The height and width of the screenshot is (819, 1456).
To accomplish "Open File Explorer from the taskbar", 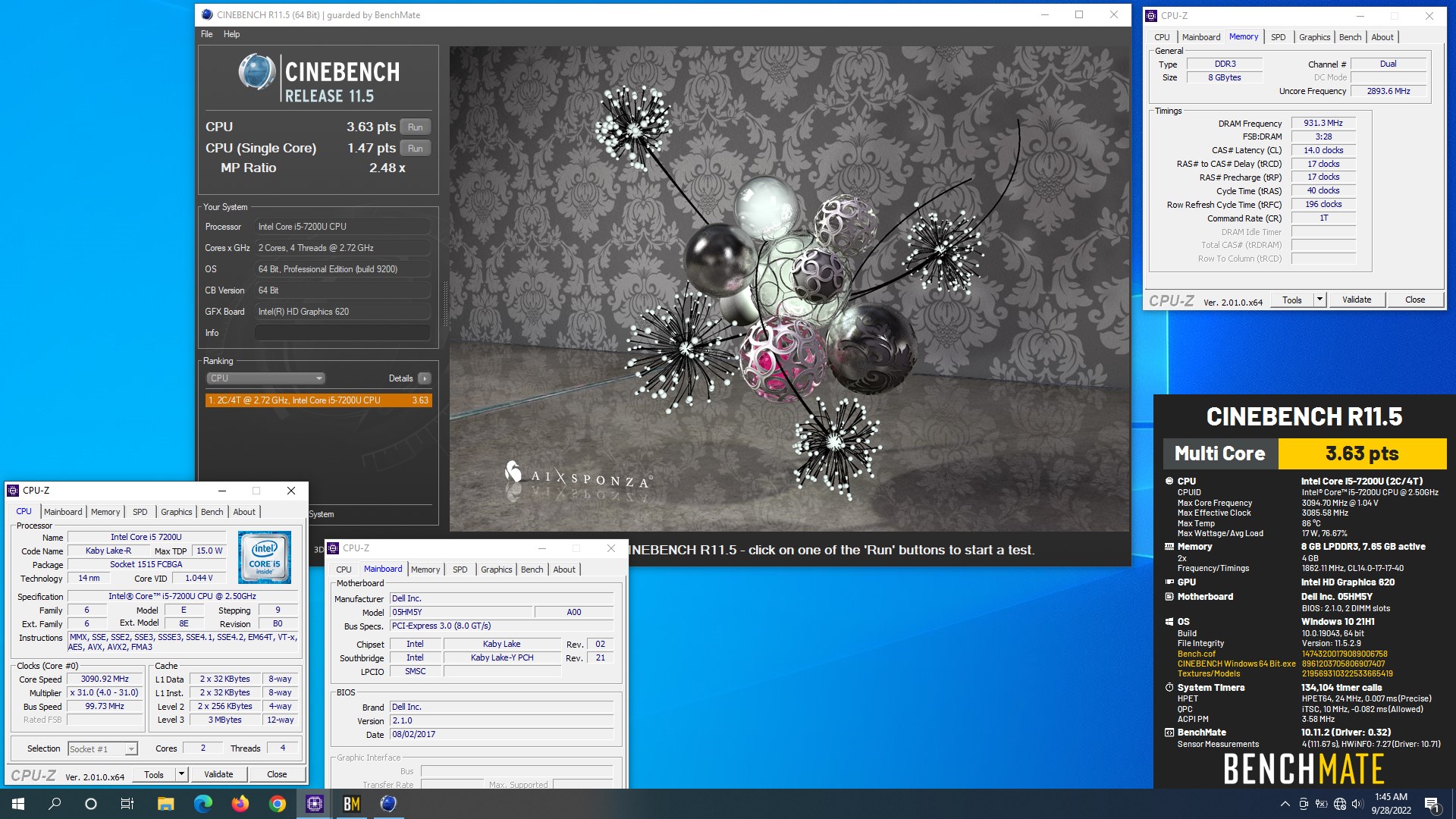I will click(x=166, y=804).
